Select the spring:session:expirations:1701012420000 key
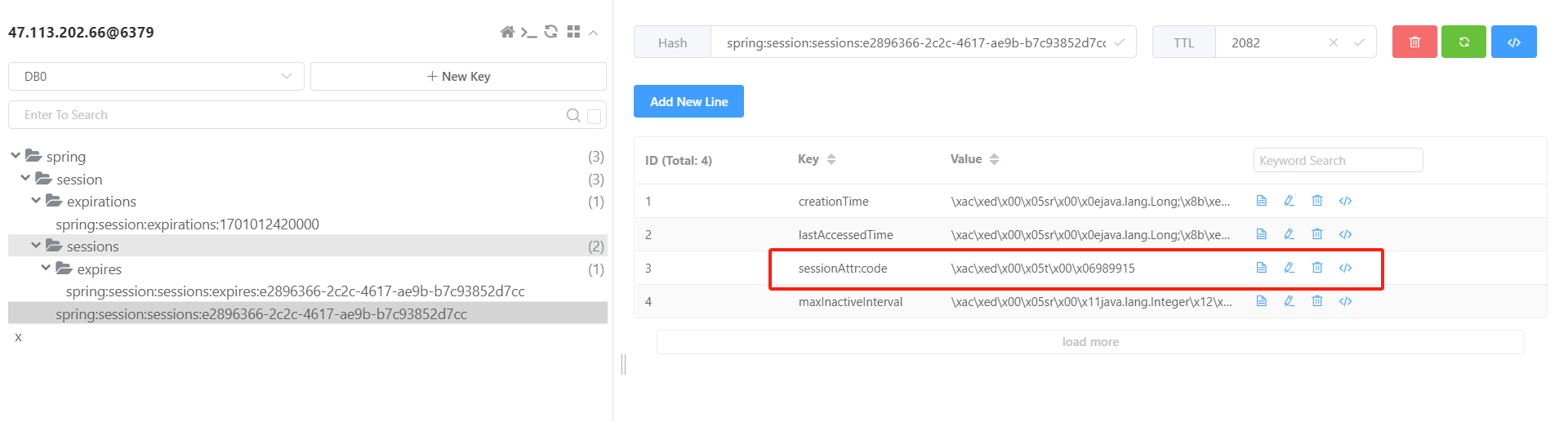Viewport: 1568px width, 422px height. tap(187, 224)
